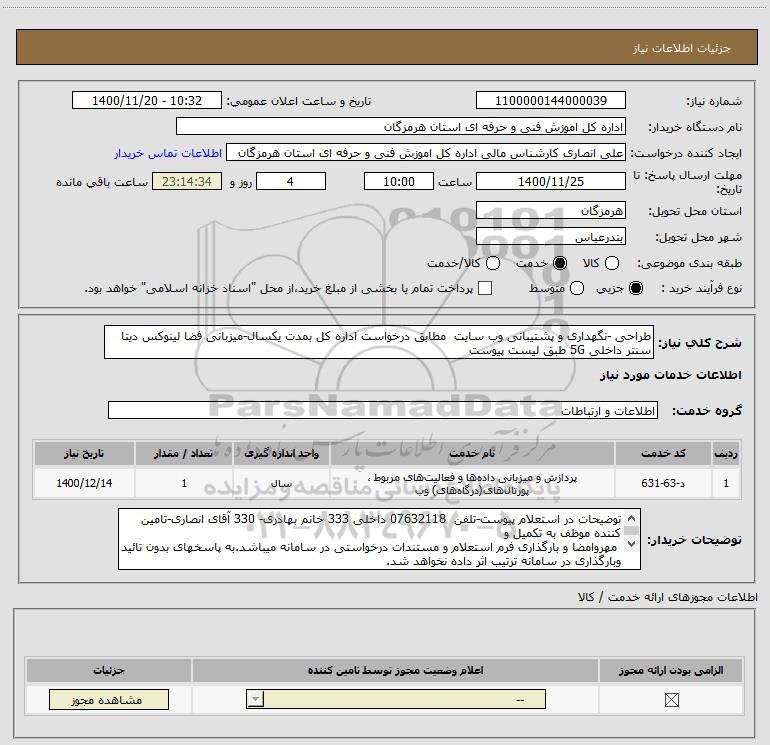Click the ردیف column header
Screen dimensions: 770x745
(x=726, y=453)
